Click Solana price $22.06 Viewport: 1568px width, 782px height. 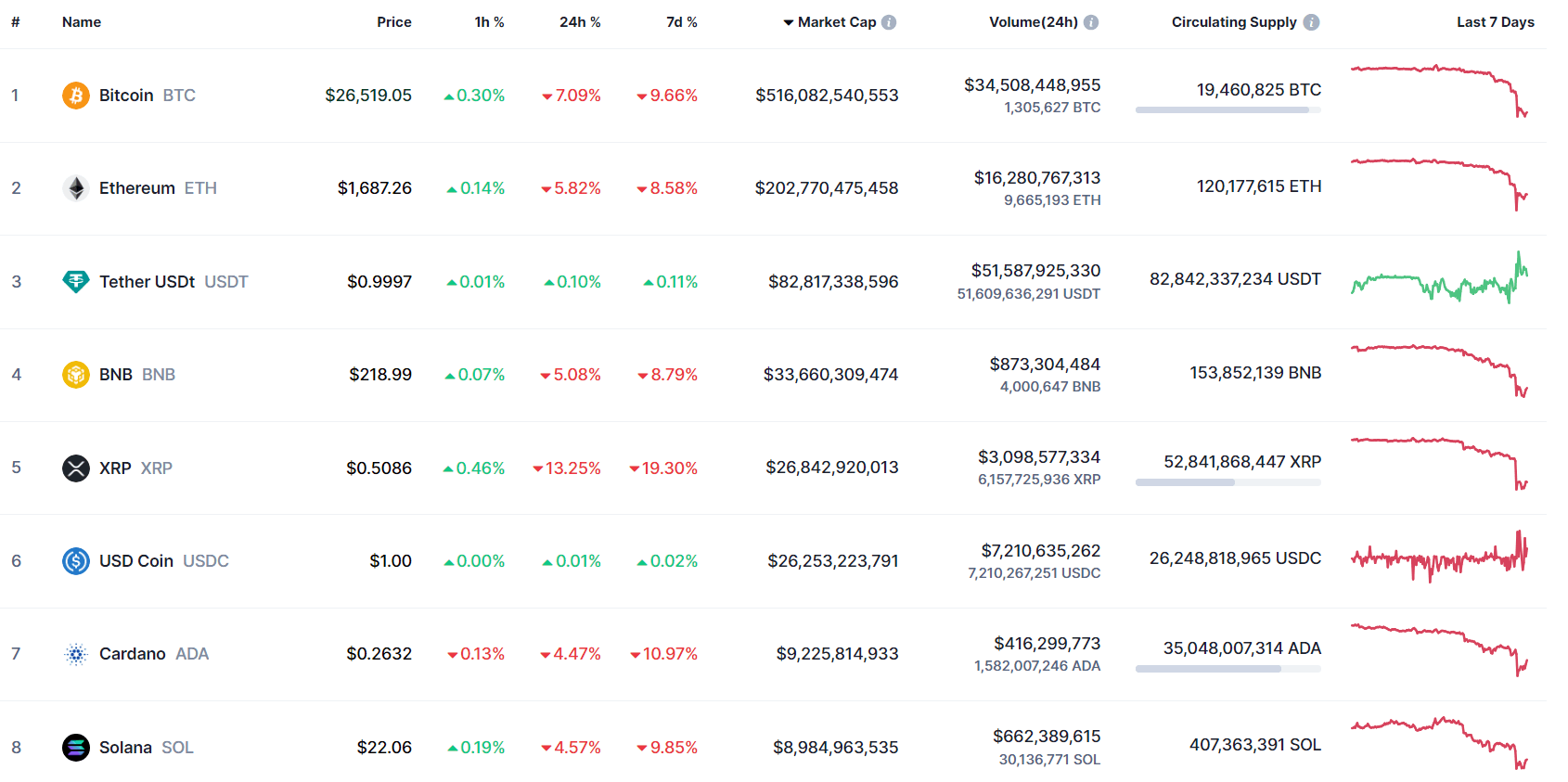(x=384, y=748)
